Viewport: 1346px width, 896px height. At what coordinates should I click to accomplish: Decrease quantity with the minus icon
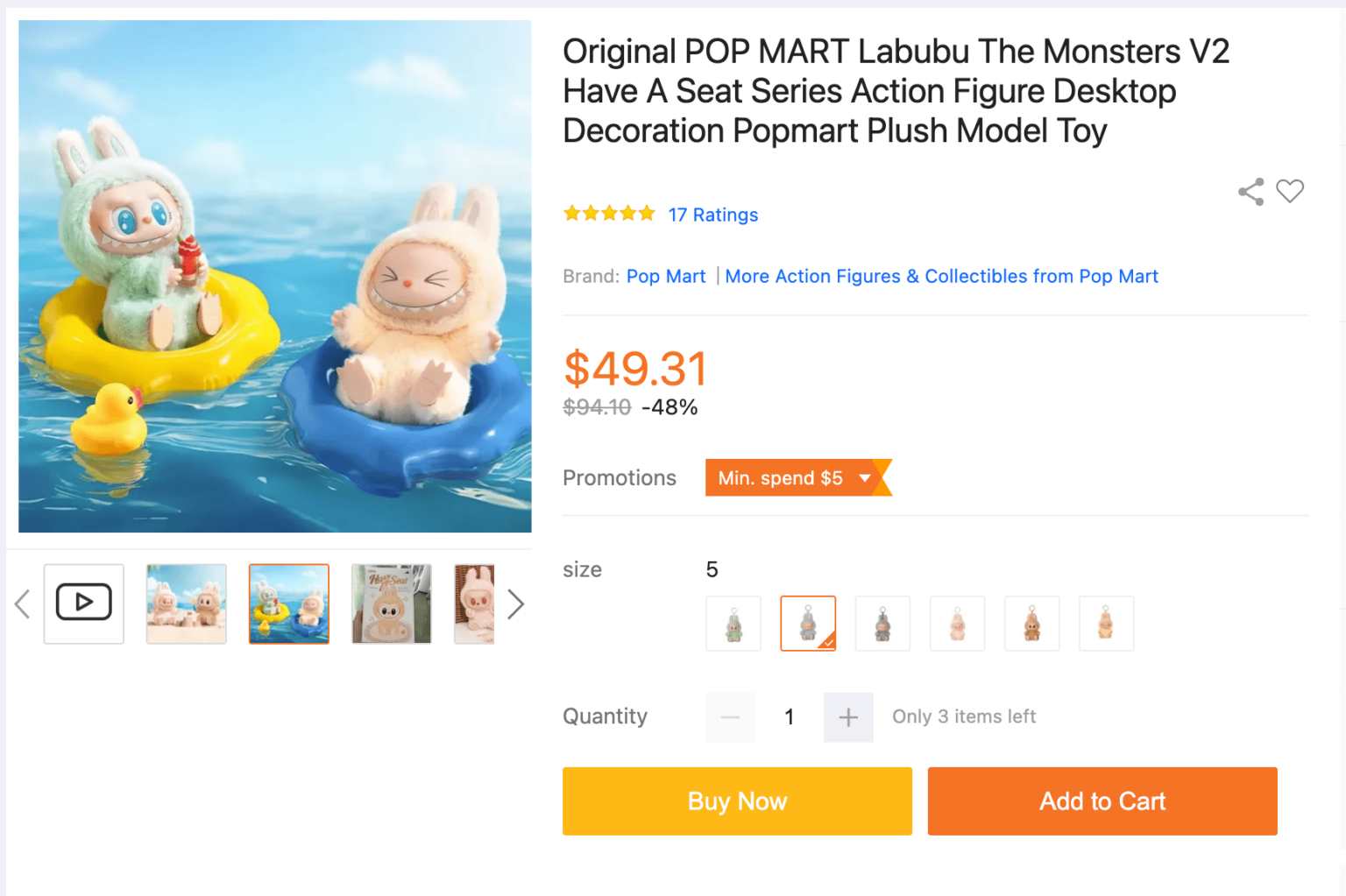click(730, 716)
